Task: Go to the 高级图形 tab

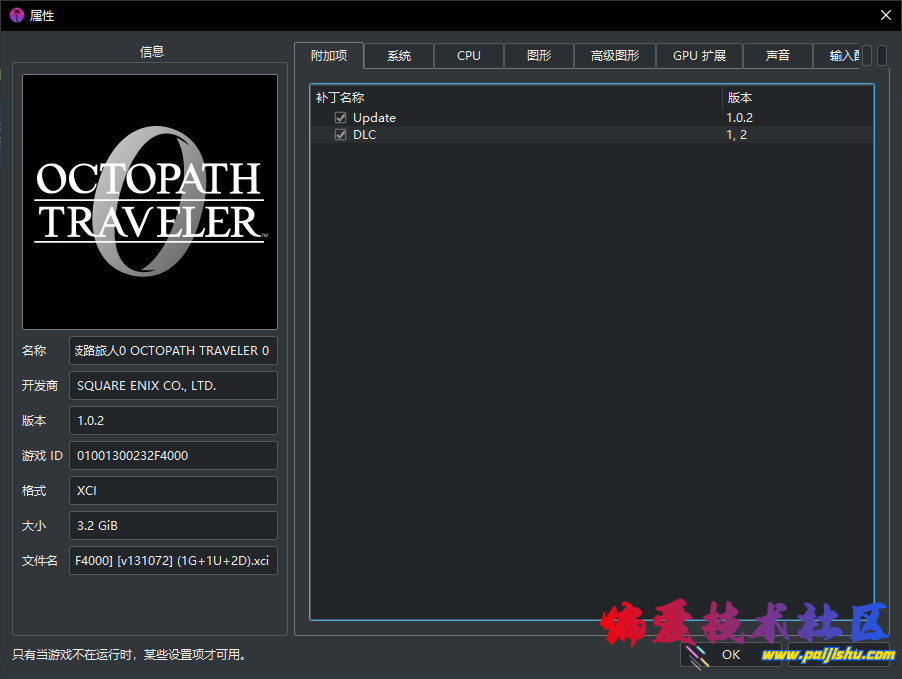Action: [x=615, y=56]
